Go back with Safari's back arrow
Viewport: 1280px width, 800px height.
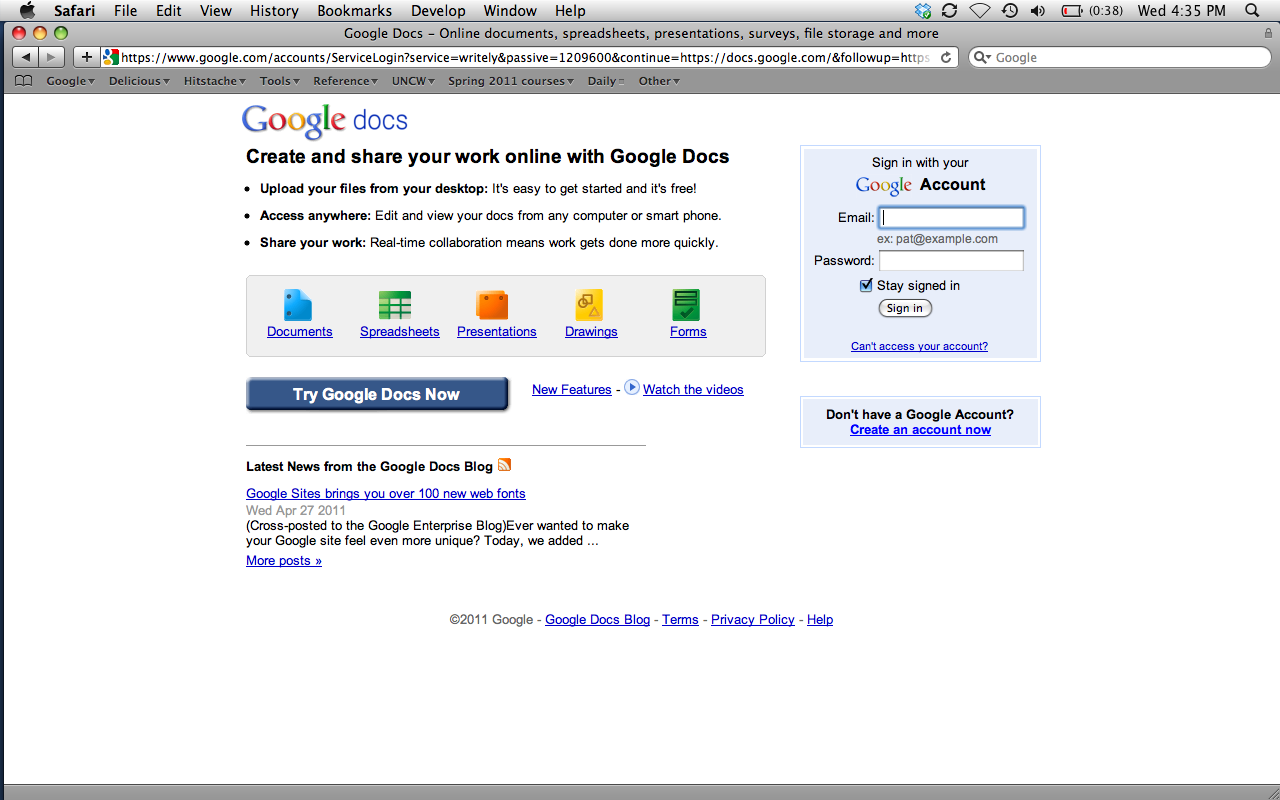tap(25, 57)
